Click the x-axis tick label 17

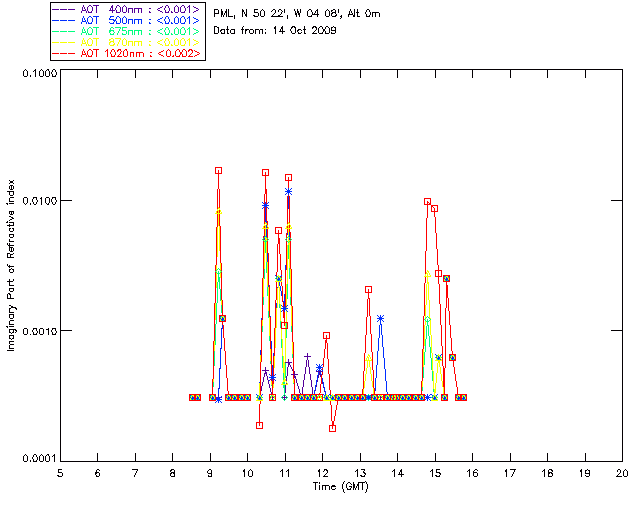[510, 473]
